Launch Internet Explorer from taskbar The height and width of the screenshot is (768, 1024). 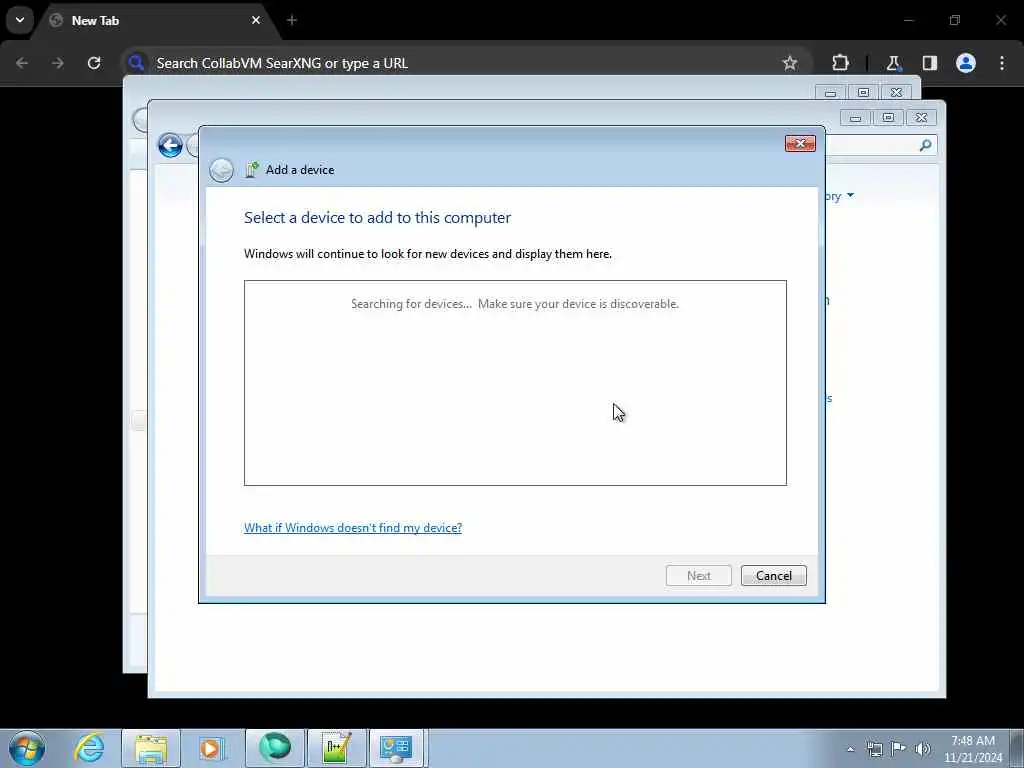(89, 748)
